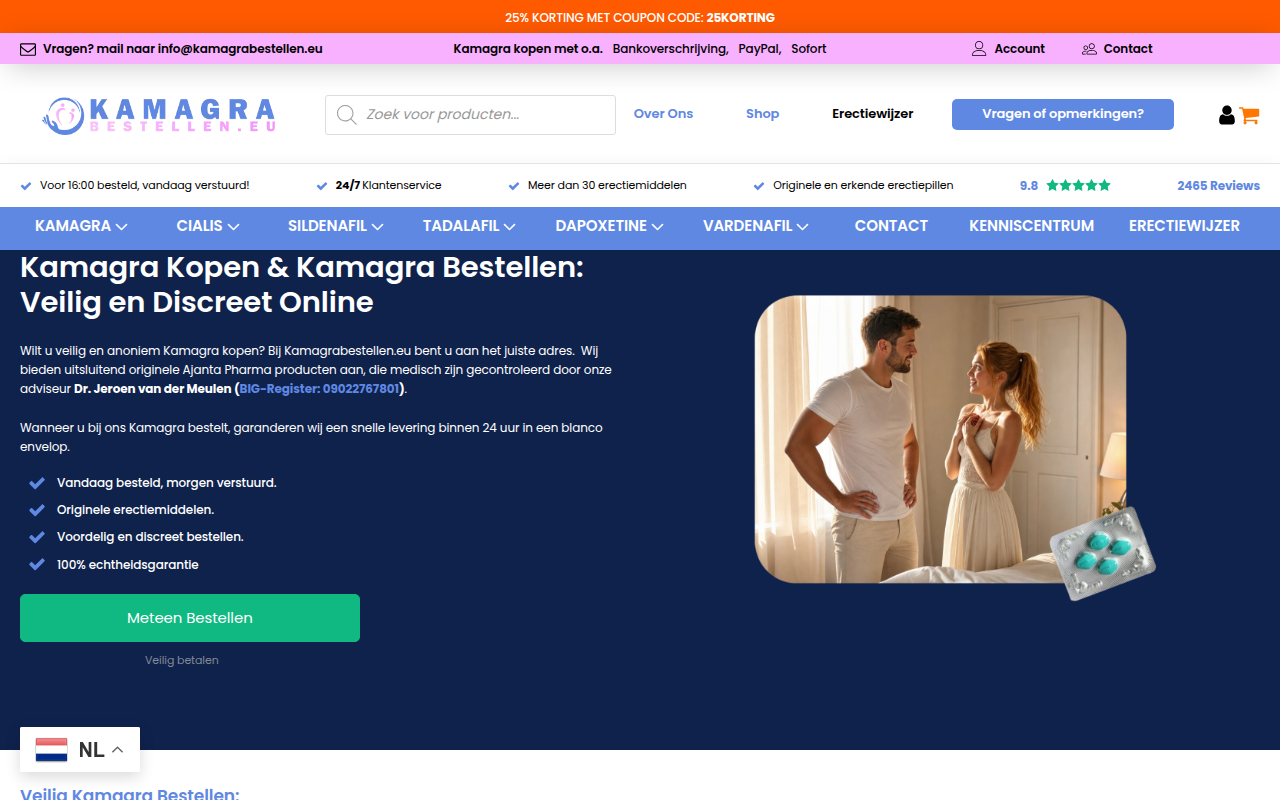1280x800 pixels.
Task: Click the Meer dan 30 erectiemiddelen text
Action: coord(607,186)
